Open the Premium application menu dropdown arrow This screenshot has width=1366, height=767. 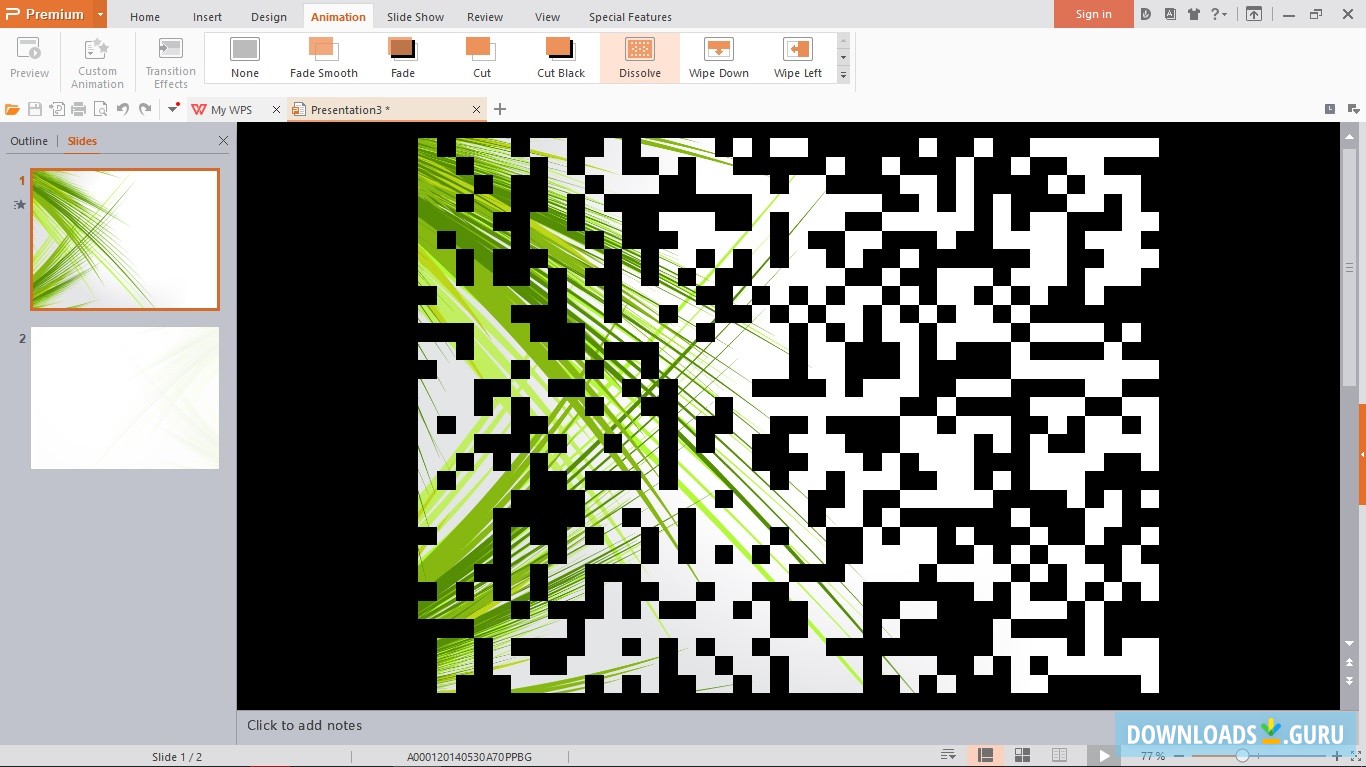coord(100,14)
